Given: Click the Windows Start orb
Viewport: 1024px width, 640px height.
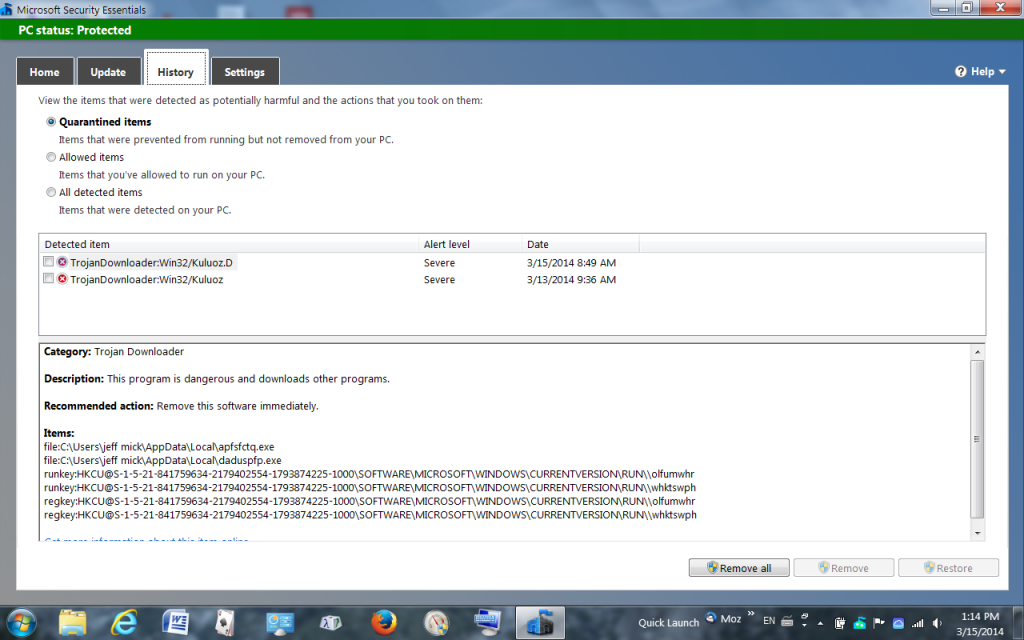Looking at the screenshot, I should pyautogui.click(x=22, y=621).
